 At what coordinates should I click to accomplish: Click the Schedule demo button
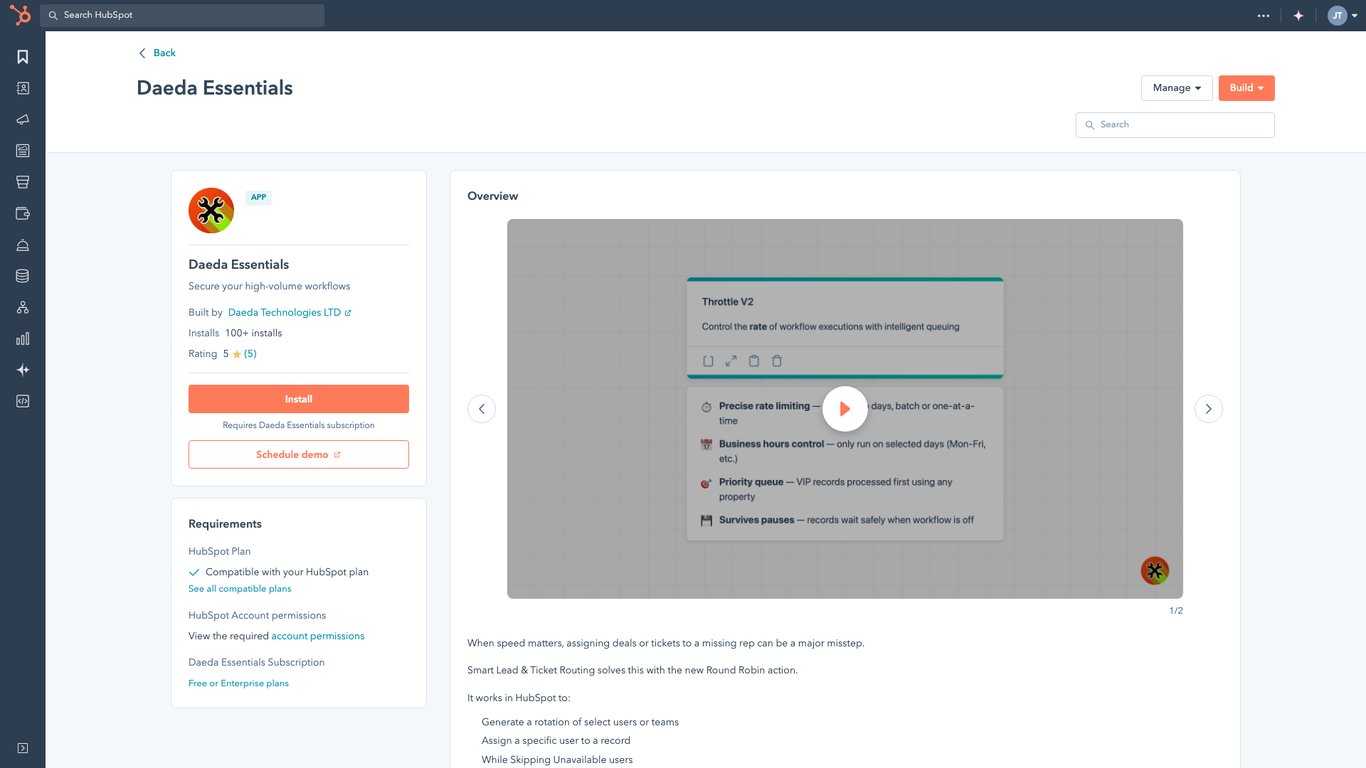click(298, 454)
